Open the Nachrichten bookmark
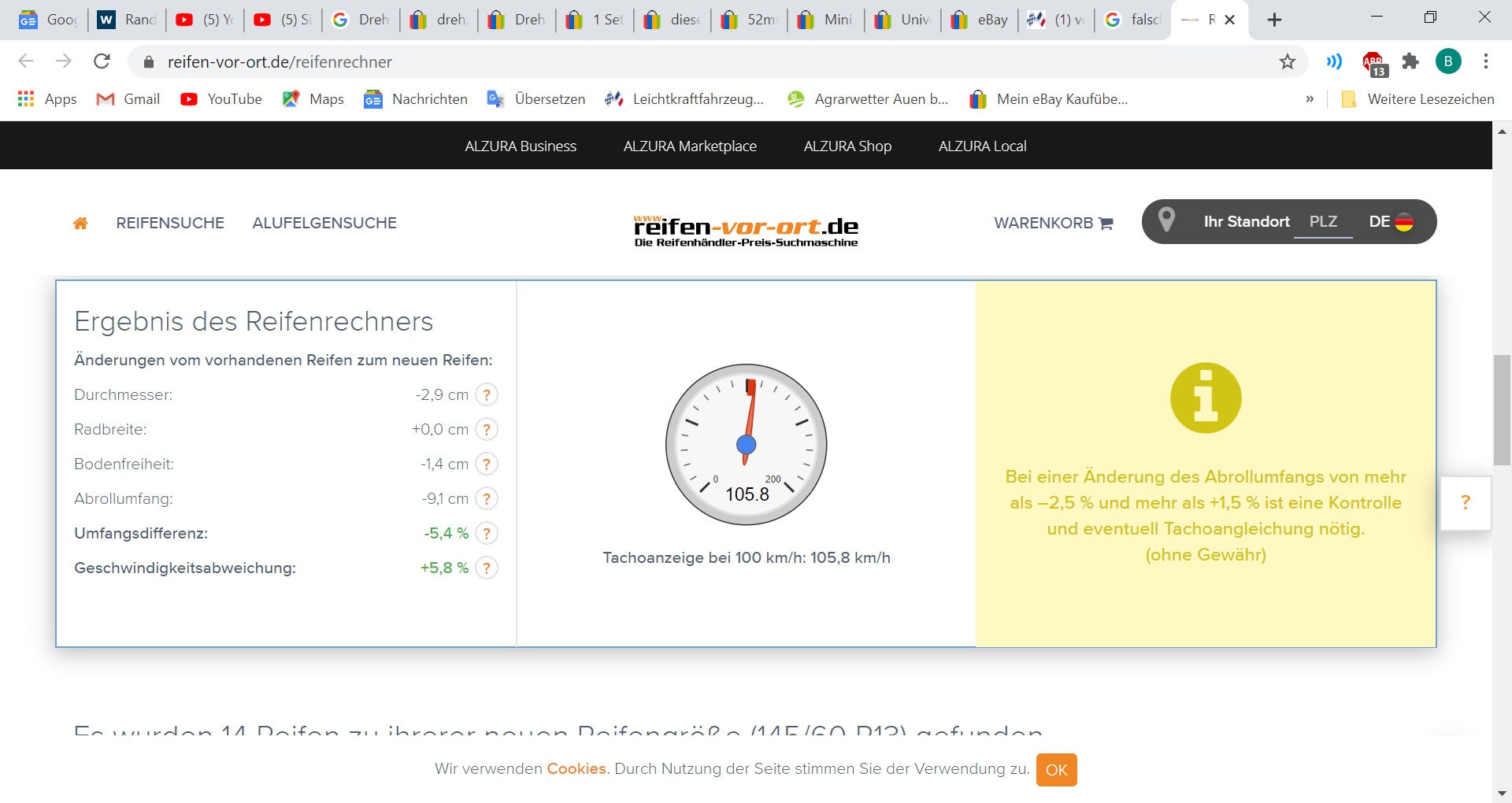 (416, 99)
